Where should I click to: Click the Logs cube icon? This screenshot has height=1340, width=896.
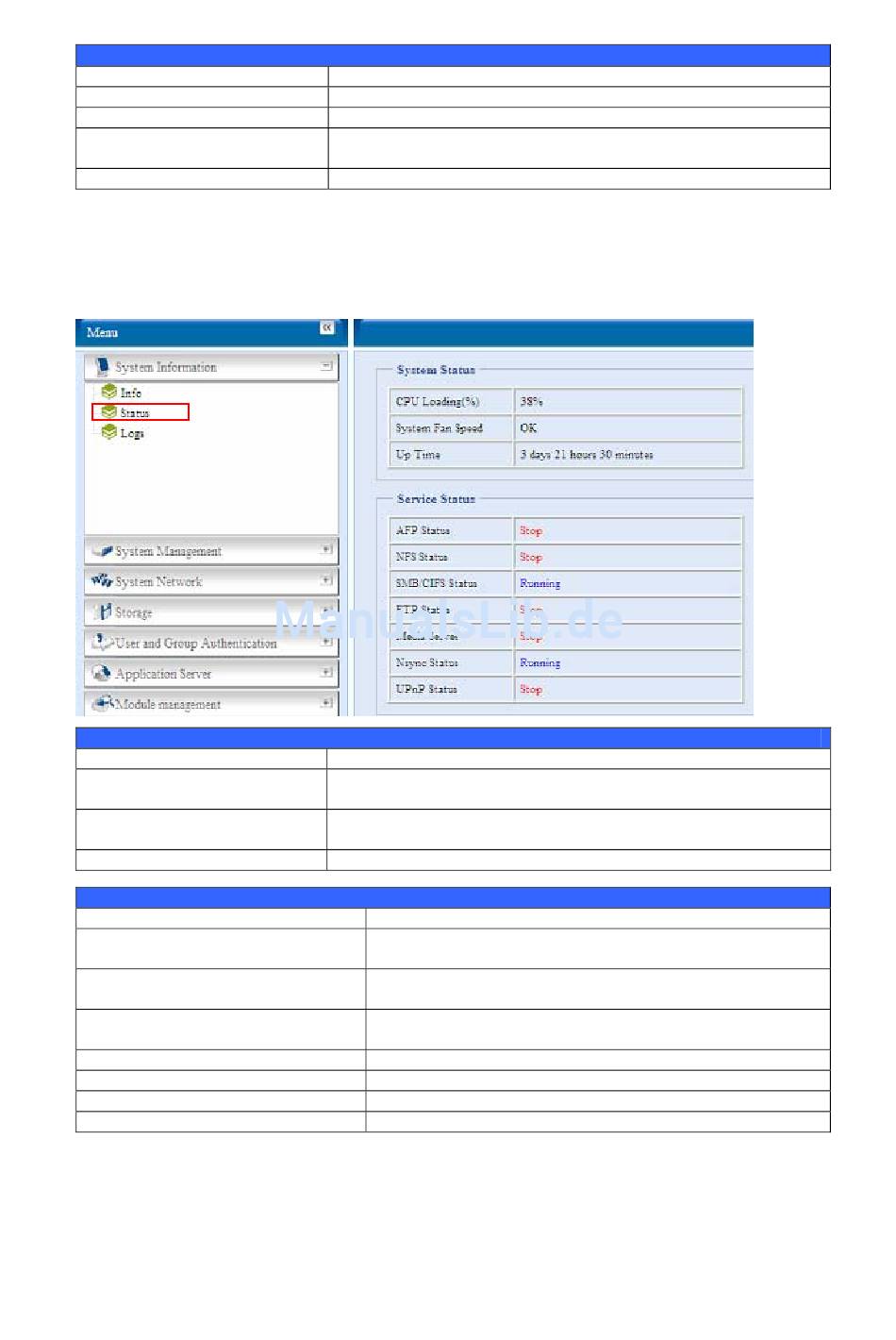point(109,432)
